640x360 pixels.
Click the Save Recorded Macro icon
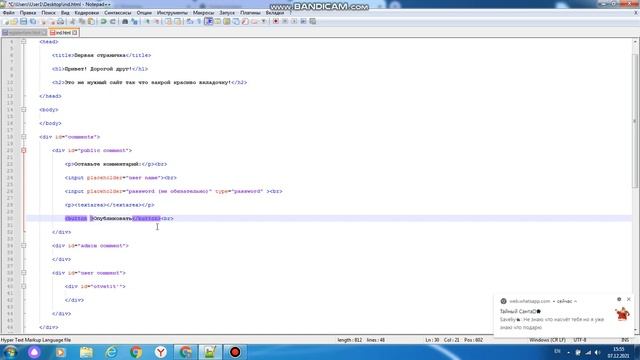(313, 21)
